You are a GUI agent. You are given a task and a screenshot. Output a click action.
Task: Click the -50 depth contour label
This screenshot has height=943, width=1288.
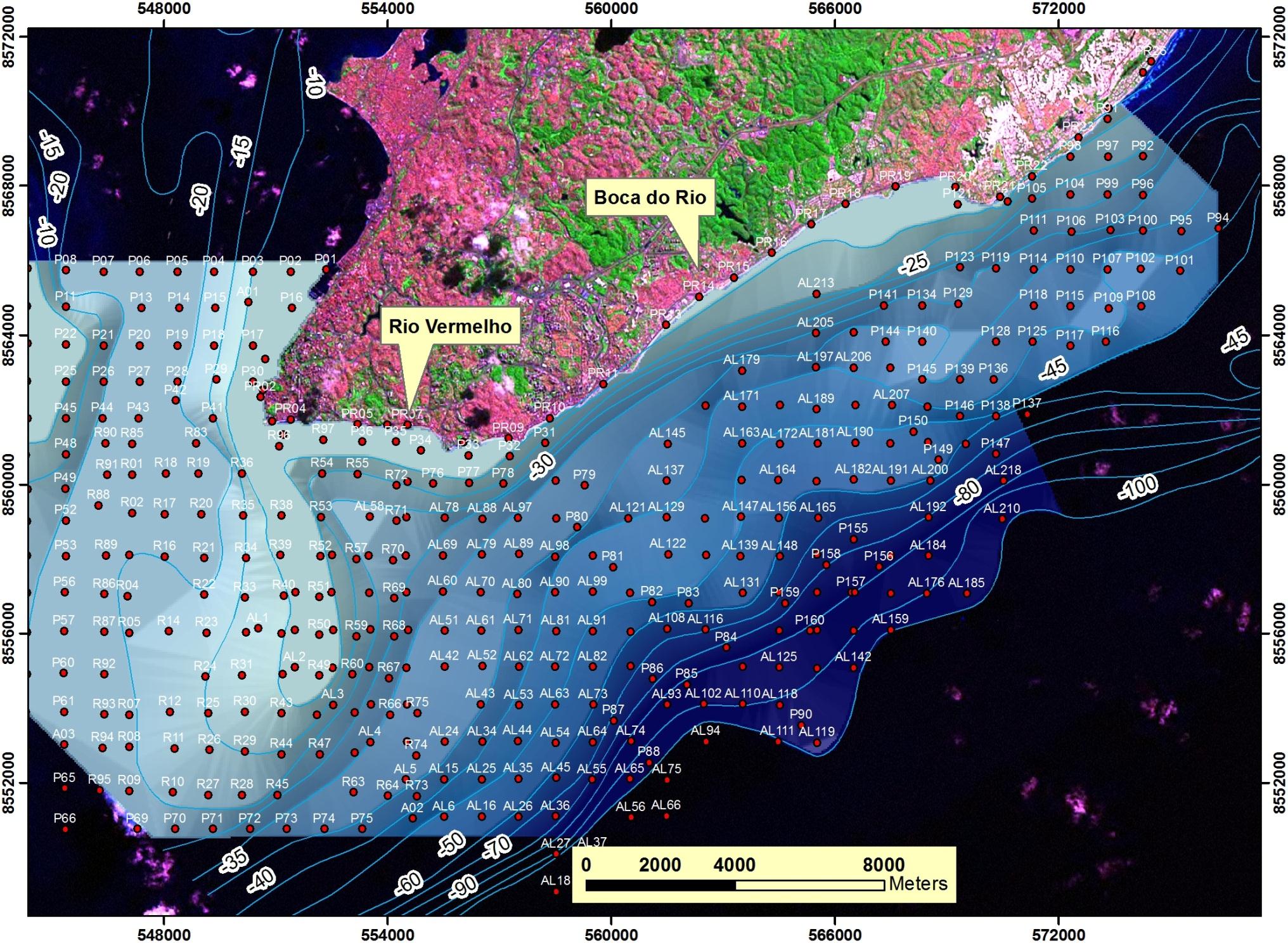coord(451,844)
